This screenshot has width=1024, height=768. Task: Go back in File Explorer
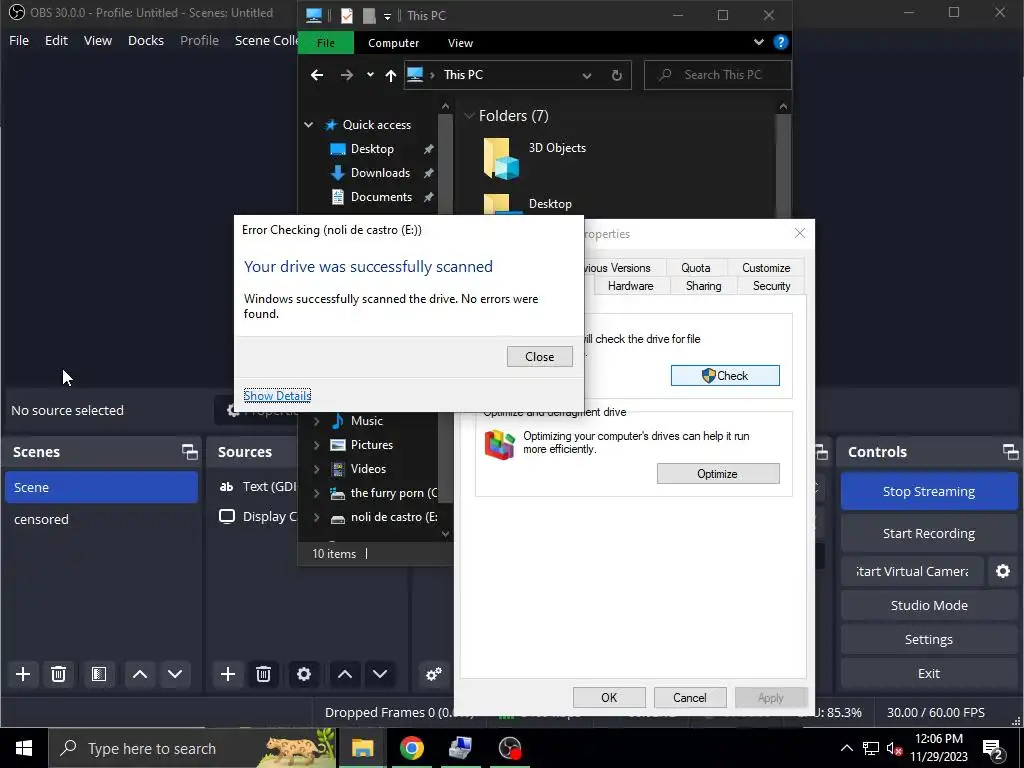[317, 75]
